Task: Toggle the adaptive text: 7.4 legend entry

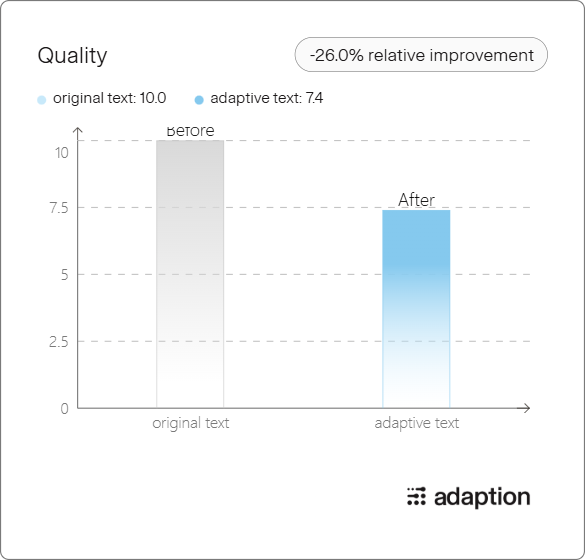Action: coord(259,98)
